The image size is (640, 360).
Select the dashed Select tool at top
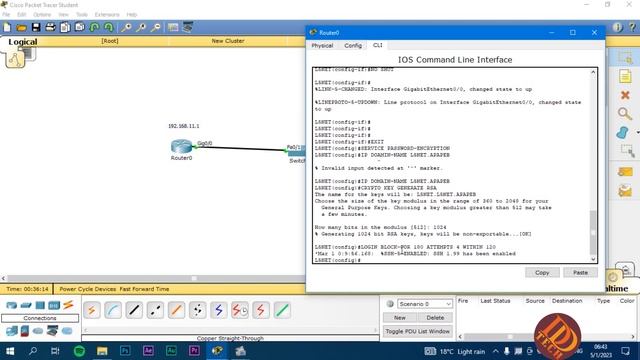coord(625,58)
